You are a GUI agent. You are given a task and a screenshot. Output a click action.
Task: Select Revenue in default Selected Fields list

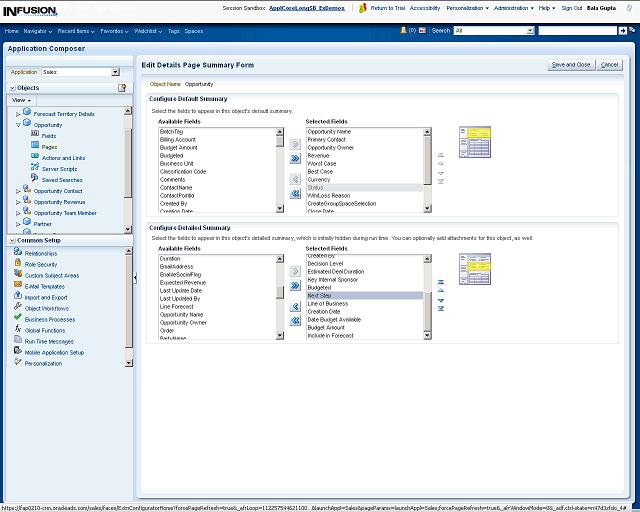coord(319,156)
